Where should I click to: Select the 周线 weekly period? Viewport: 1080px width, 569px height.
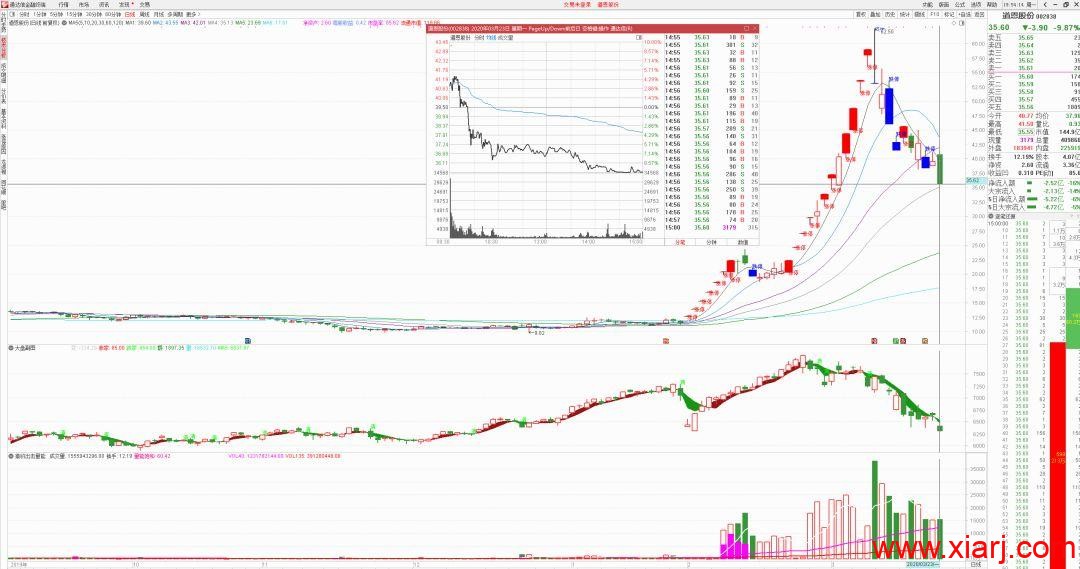[145, 14]
